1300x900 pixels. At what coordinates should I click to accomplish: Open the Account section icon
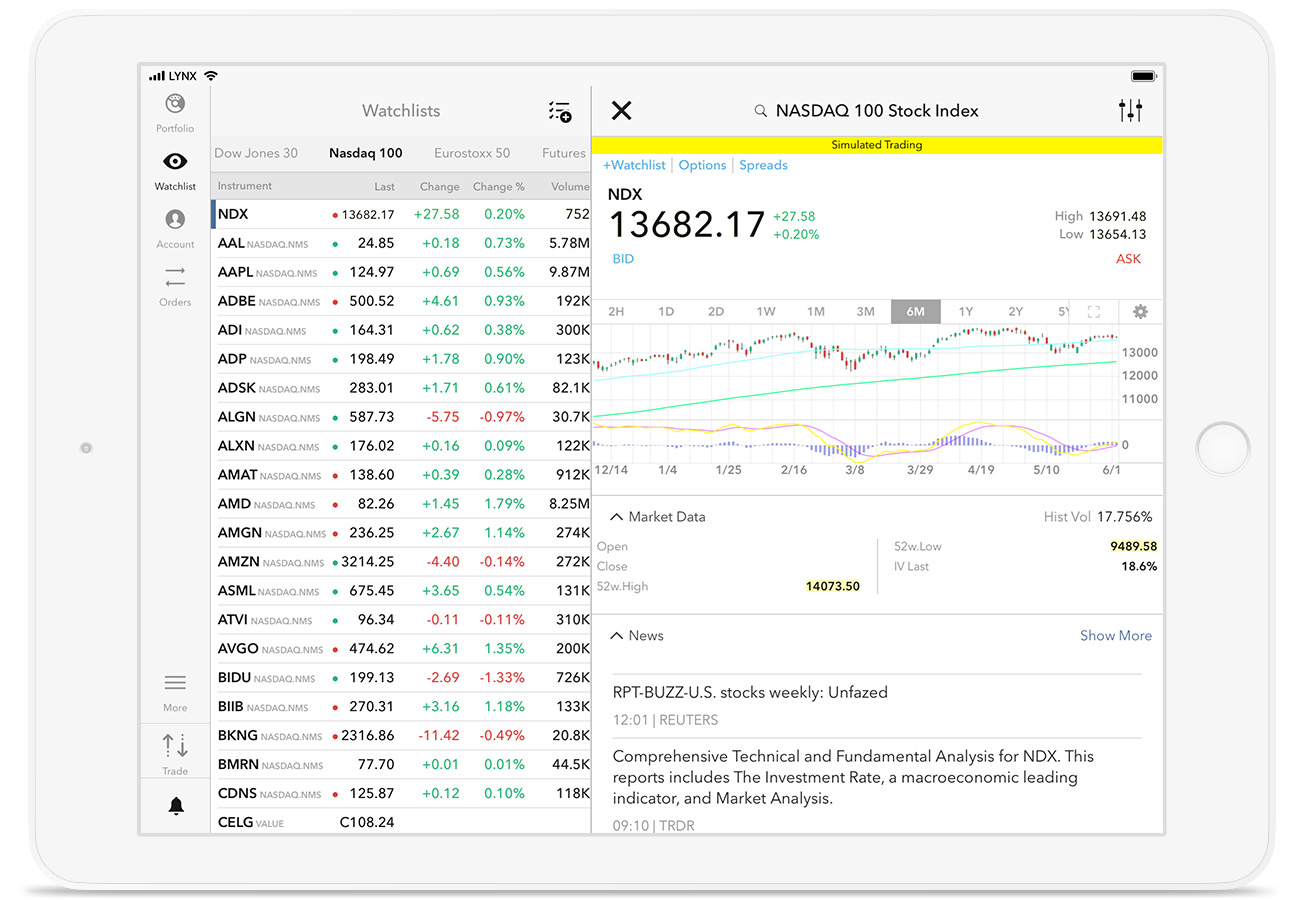(x=175, y=219)
